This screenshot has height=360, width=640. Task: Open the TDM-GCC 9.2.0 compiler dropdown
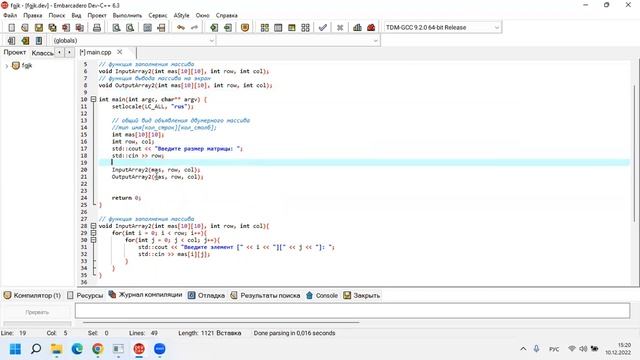click(442, 27)
